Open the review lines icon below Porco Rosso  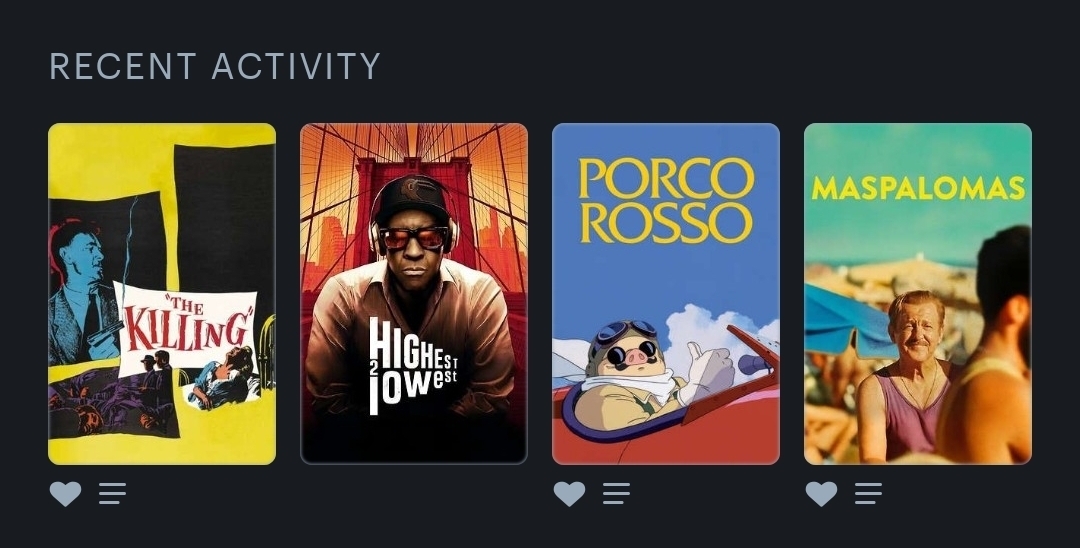[616, 494]
